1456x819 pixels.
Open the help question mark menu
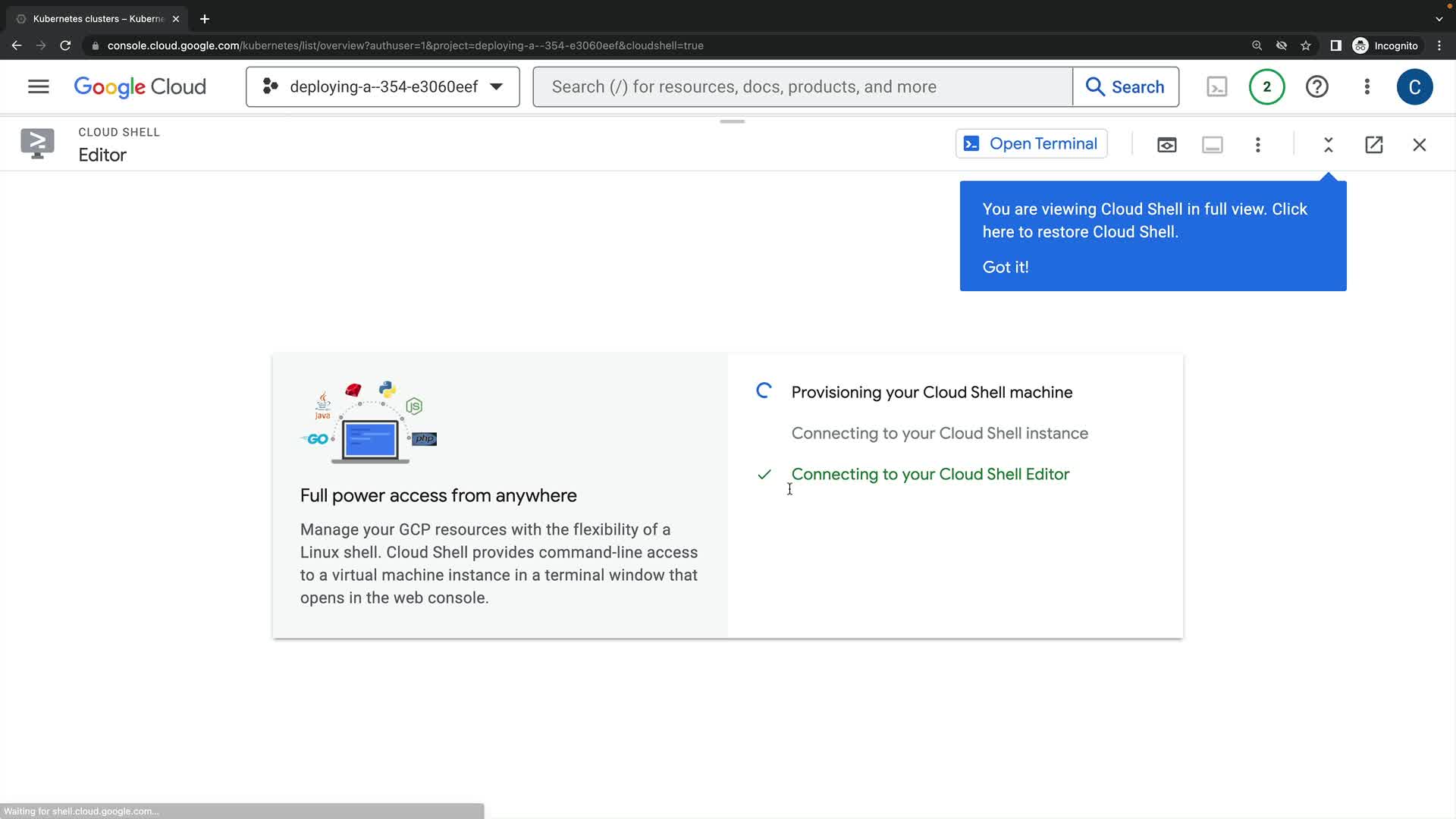tap(1316, 86)
